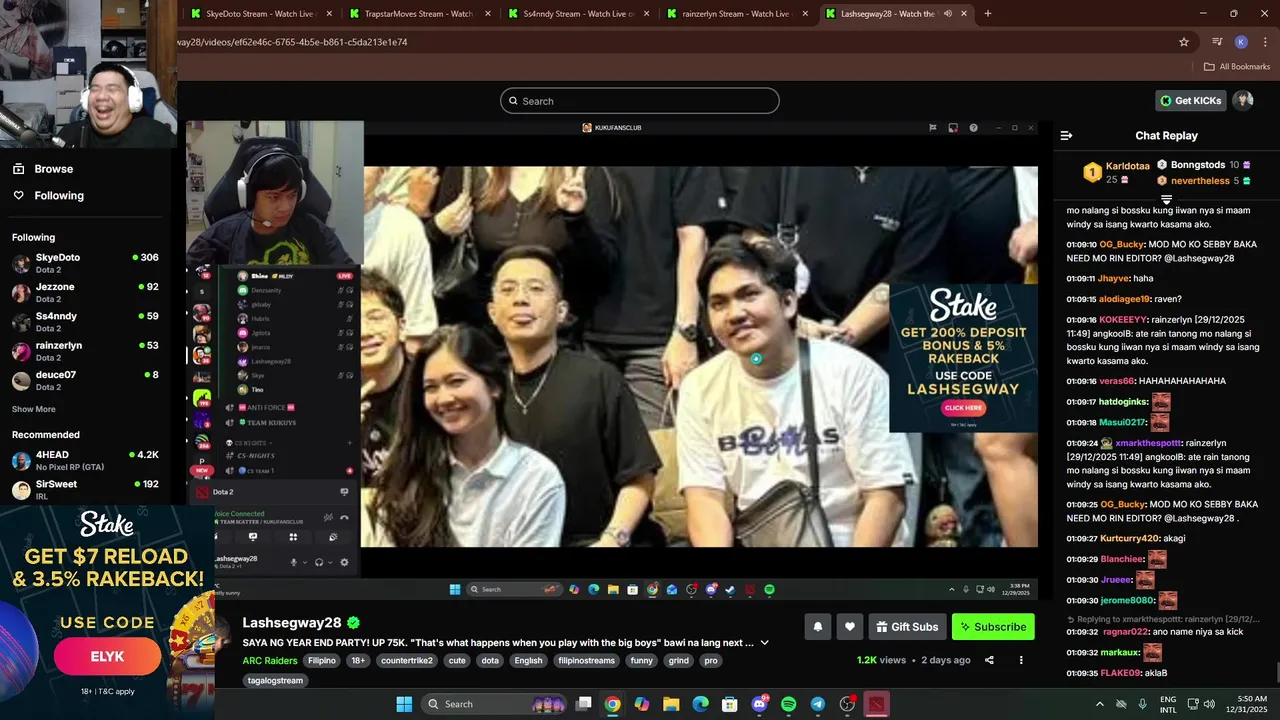This screenshot has width=1280, height=720.
Task: Select the Filipino tag
Action: tap(322, 661)
